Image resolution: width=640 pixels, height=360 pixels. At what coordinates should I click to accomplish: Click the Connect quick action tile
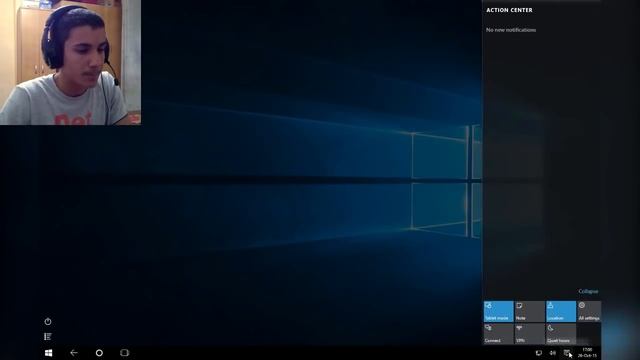[x=498, y=333]
